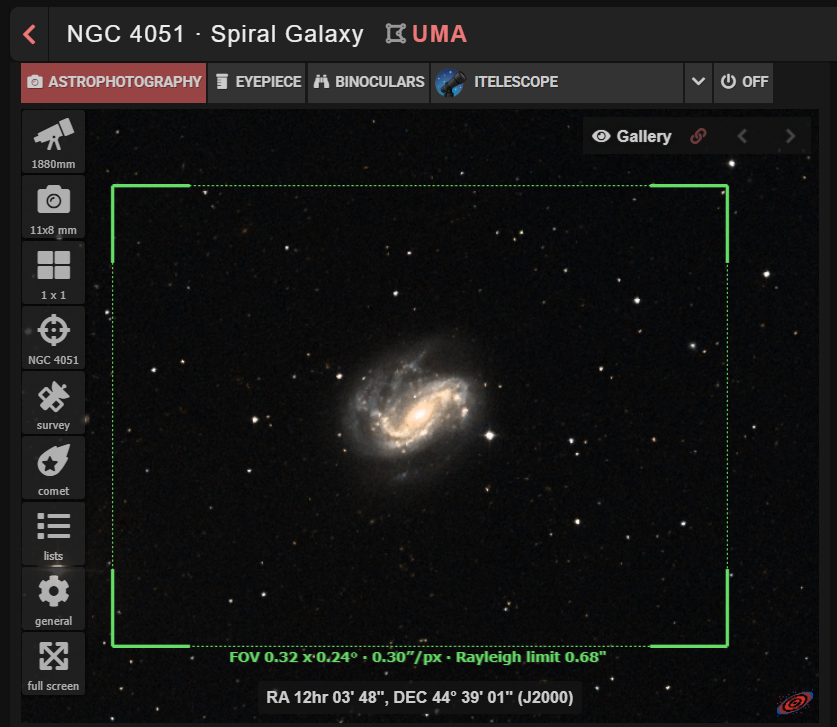Viewport: 837px width, 727px height.
Task: Turn the field-of-view overlay OFF
Action: point(744,82)
